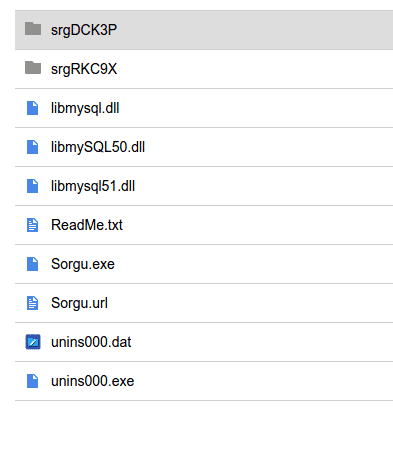393x461 pixels.
Task: Select the libmySQL50.dll filename
Action: click(x=98, y=147)
